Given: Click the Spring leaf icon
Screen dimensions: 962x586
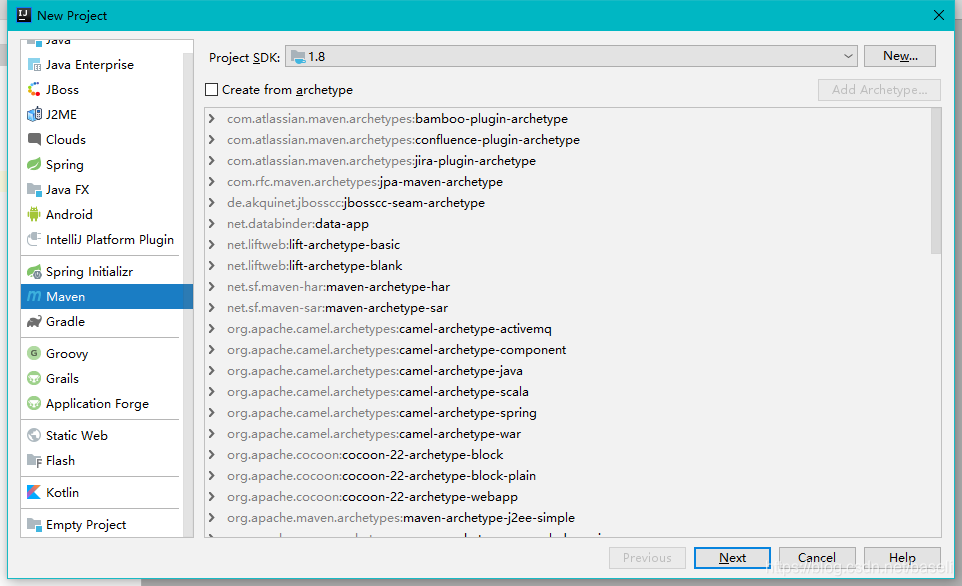Looking at the screenshot, I should 34,164.
